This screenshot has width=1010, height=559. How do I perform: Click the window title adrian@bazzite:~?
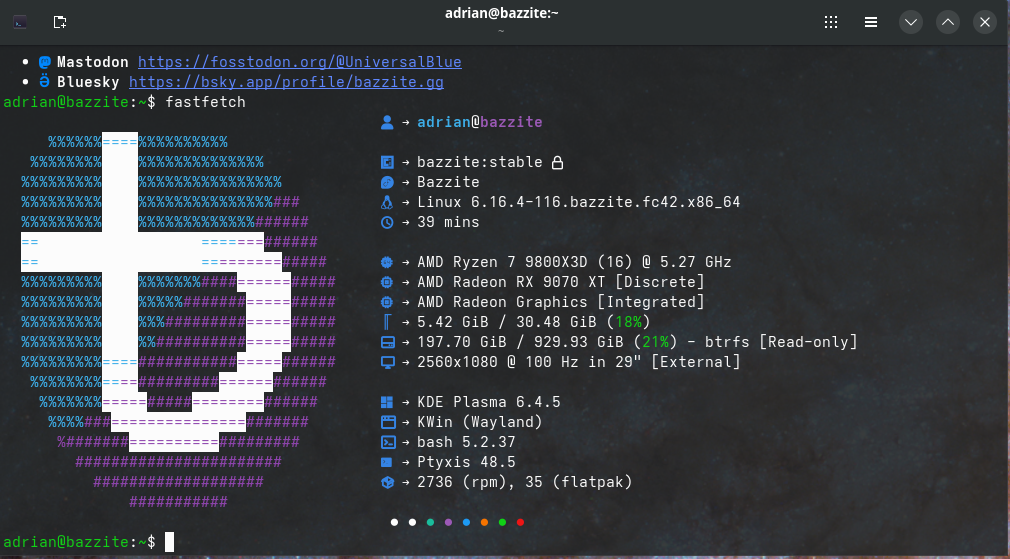502,14
